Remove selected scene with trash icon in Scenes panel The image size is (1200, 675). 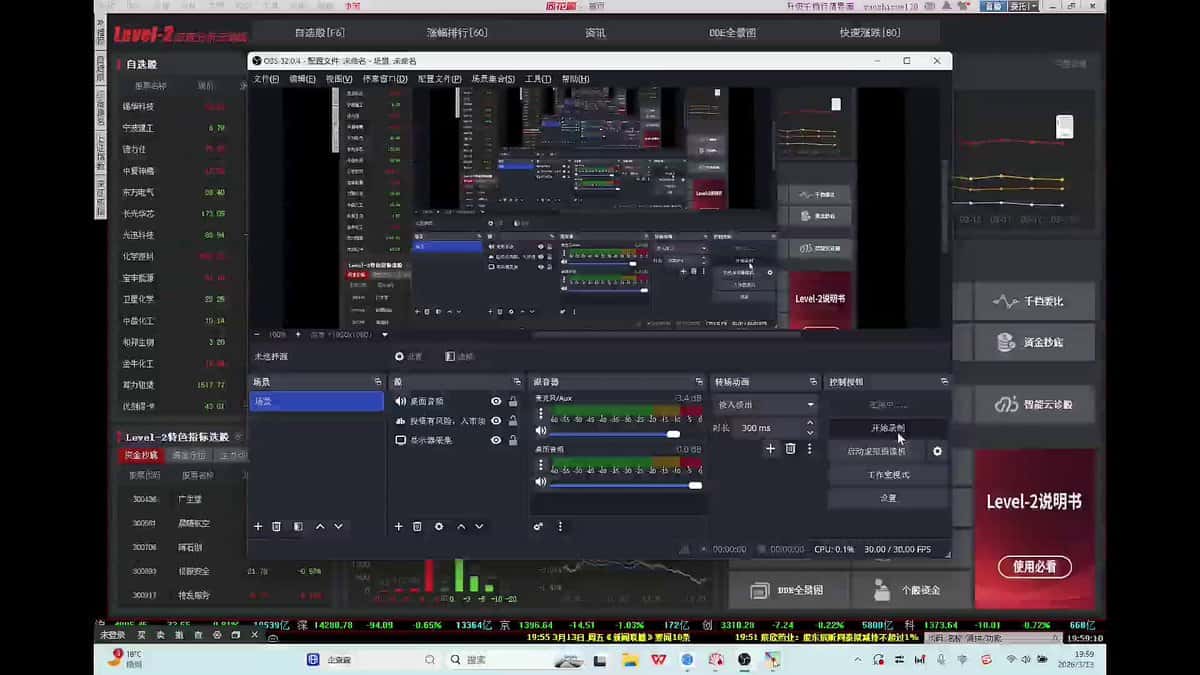click(x=277, y=526)
